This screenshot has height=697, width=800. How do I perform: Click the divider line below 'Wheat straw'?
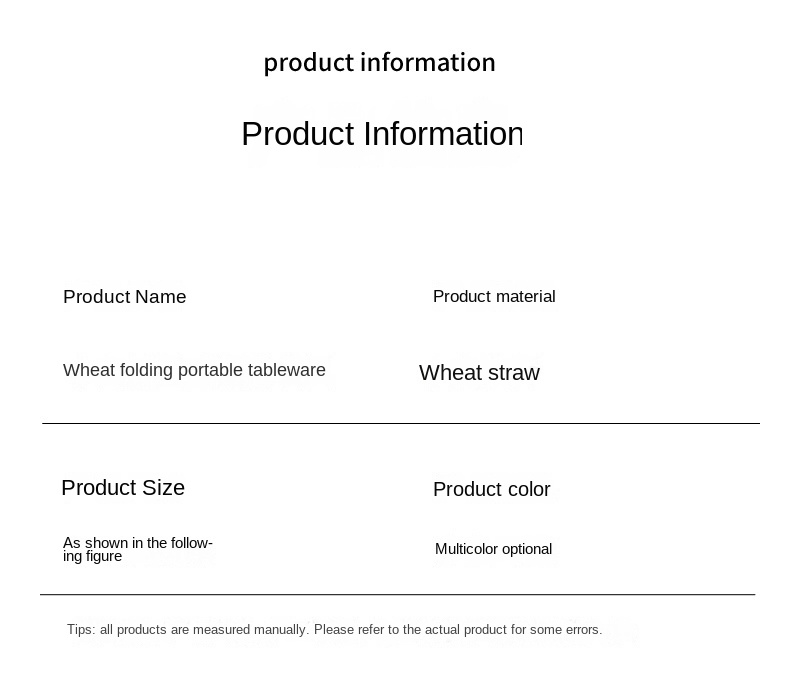click(x=400, y=424)
